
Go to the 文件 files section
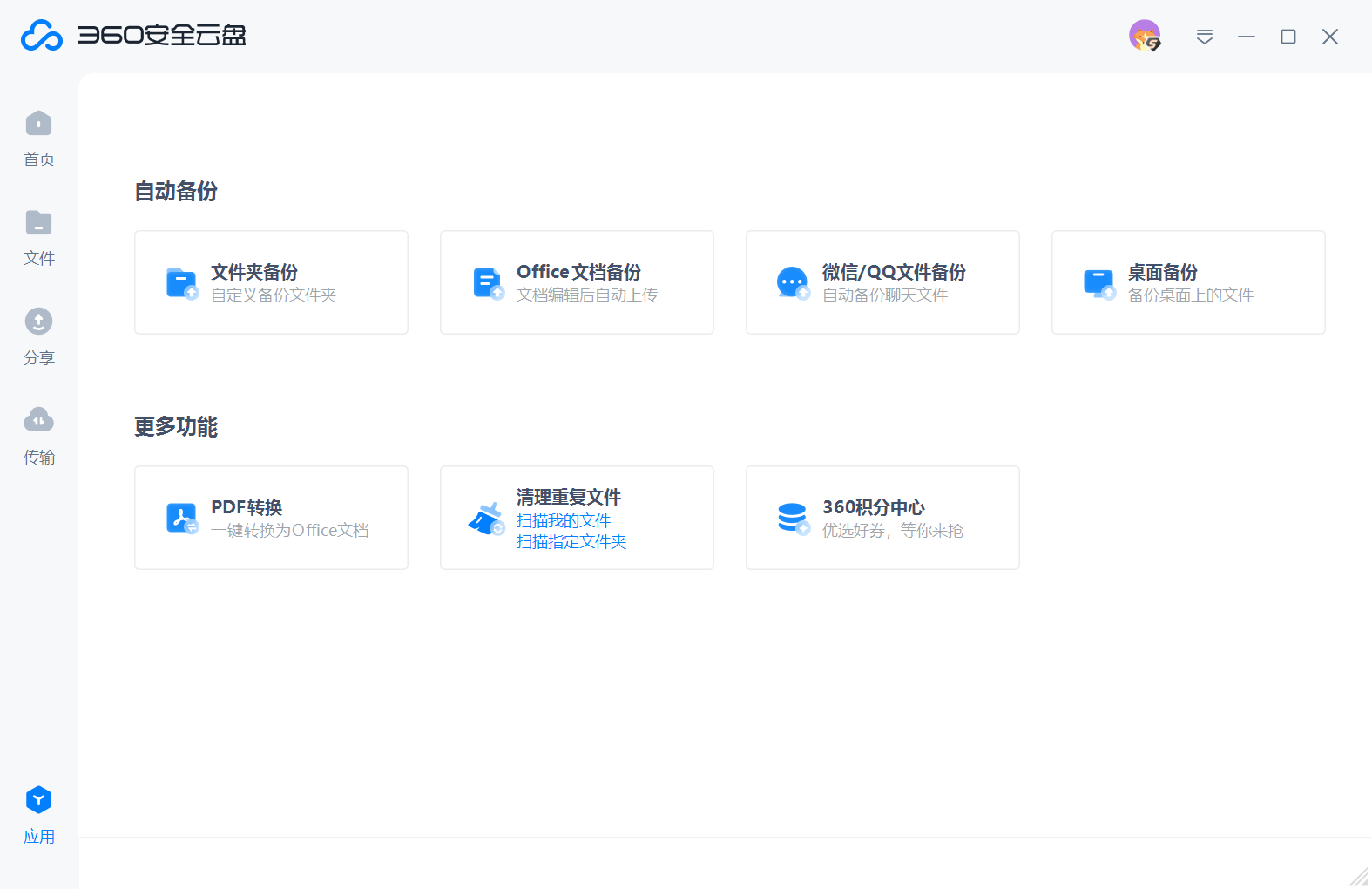click(x=38, y=224)
